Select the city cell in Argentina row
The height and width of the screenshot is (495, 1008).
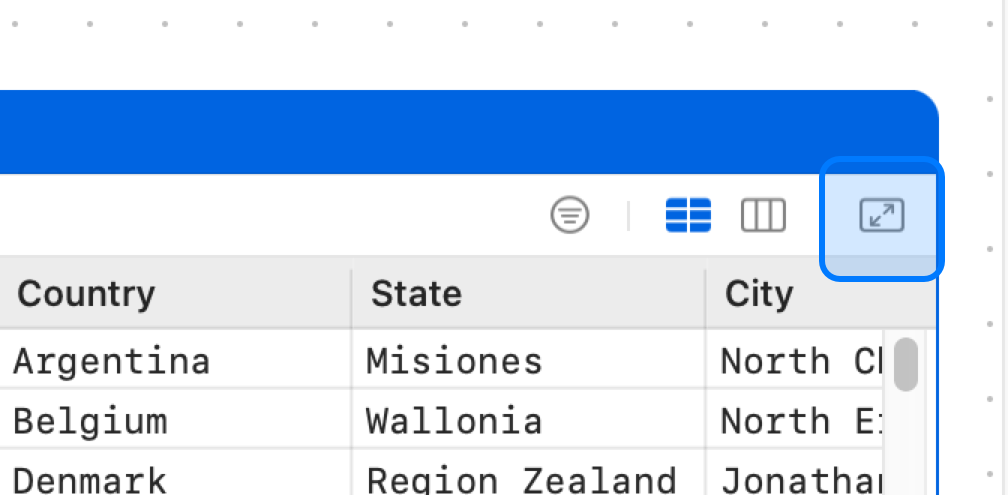(x=795, y=360)
